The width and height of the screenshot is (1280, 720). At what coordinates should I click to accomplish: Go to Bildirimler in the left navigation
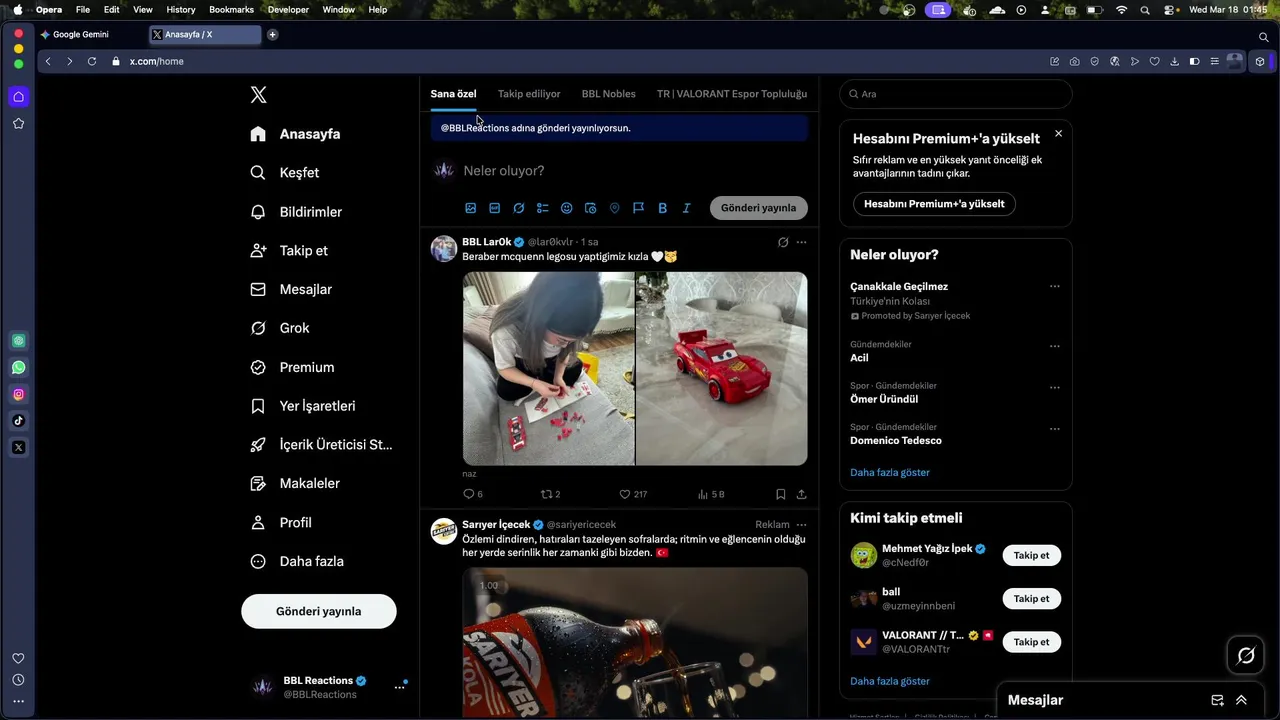pyautogui.click(x=297, y=212)
